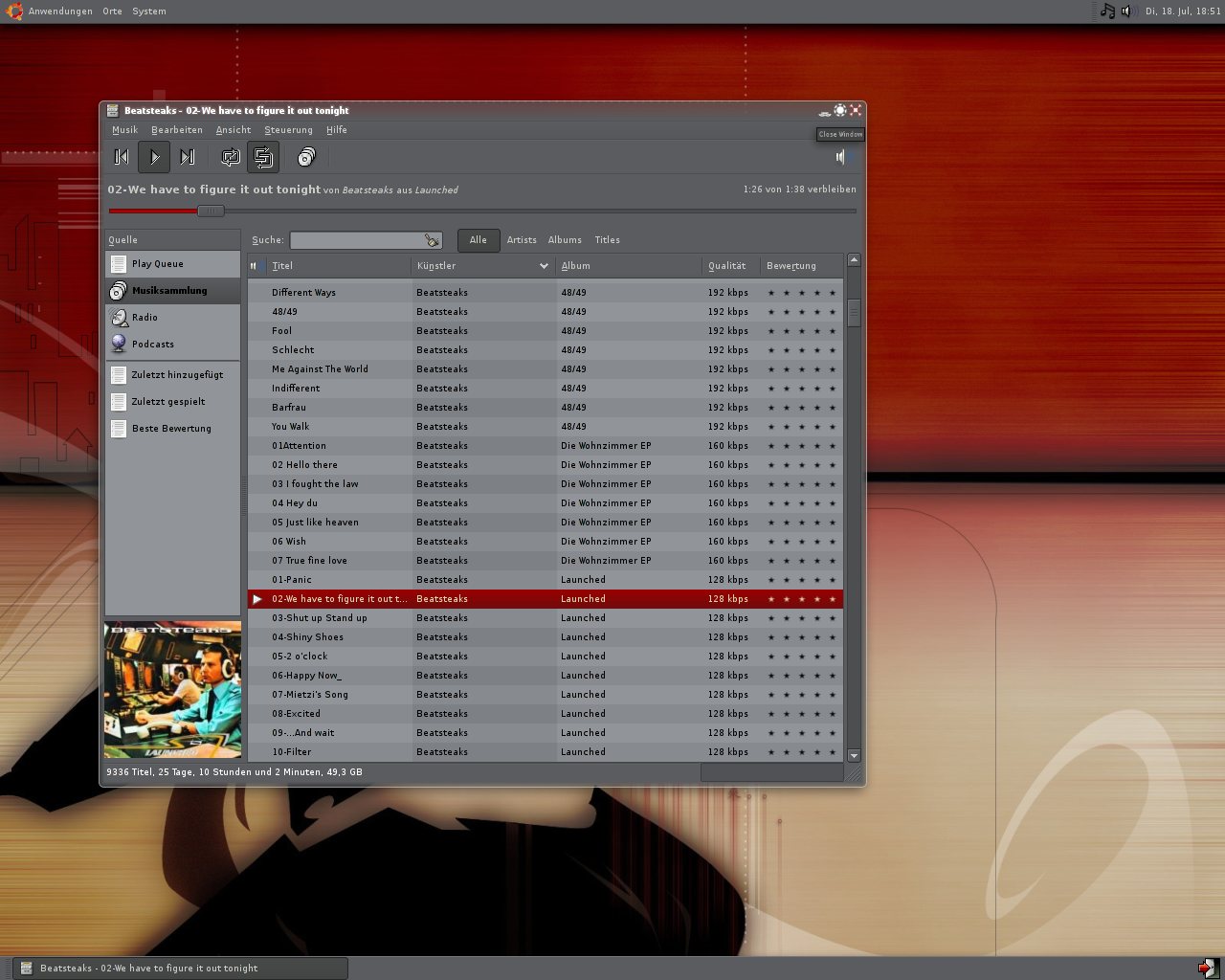The image size is (1225, 980).
Task: Open the Hilfe menu
Action: [x=336, y=130]
